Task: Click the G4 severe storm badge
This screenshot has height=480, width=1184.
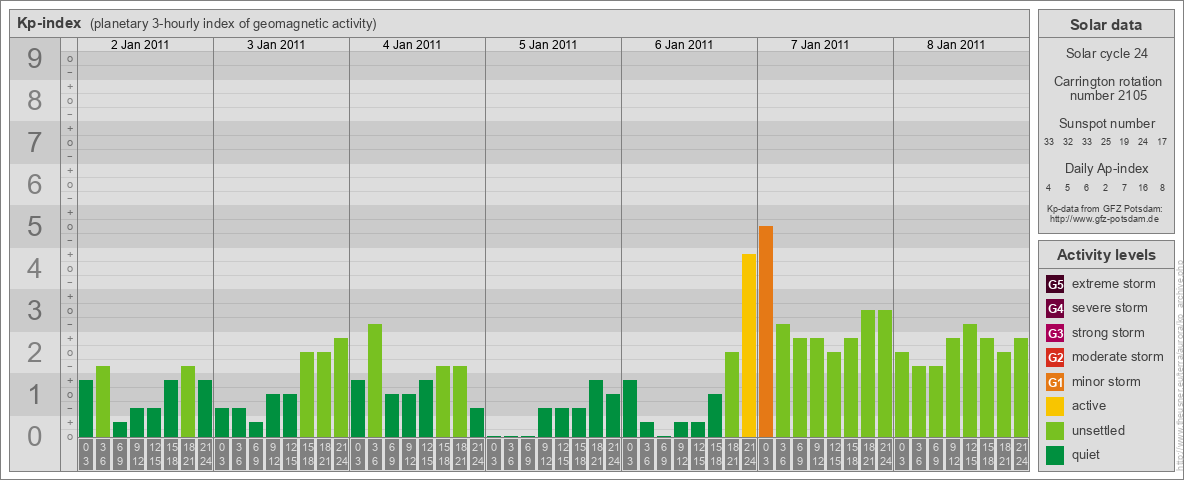Action: [1056, 308]
